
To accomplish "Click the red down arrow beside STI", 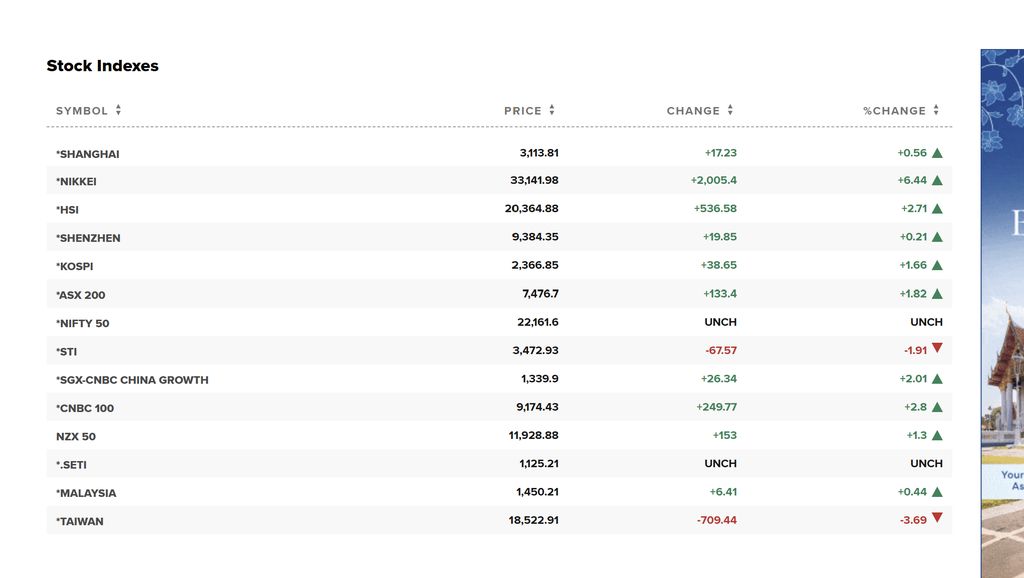I will click(x=937, y=350).
